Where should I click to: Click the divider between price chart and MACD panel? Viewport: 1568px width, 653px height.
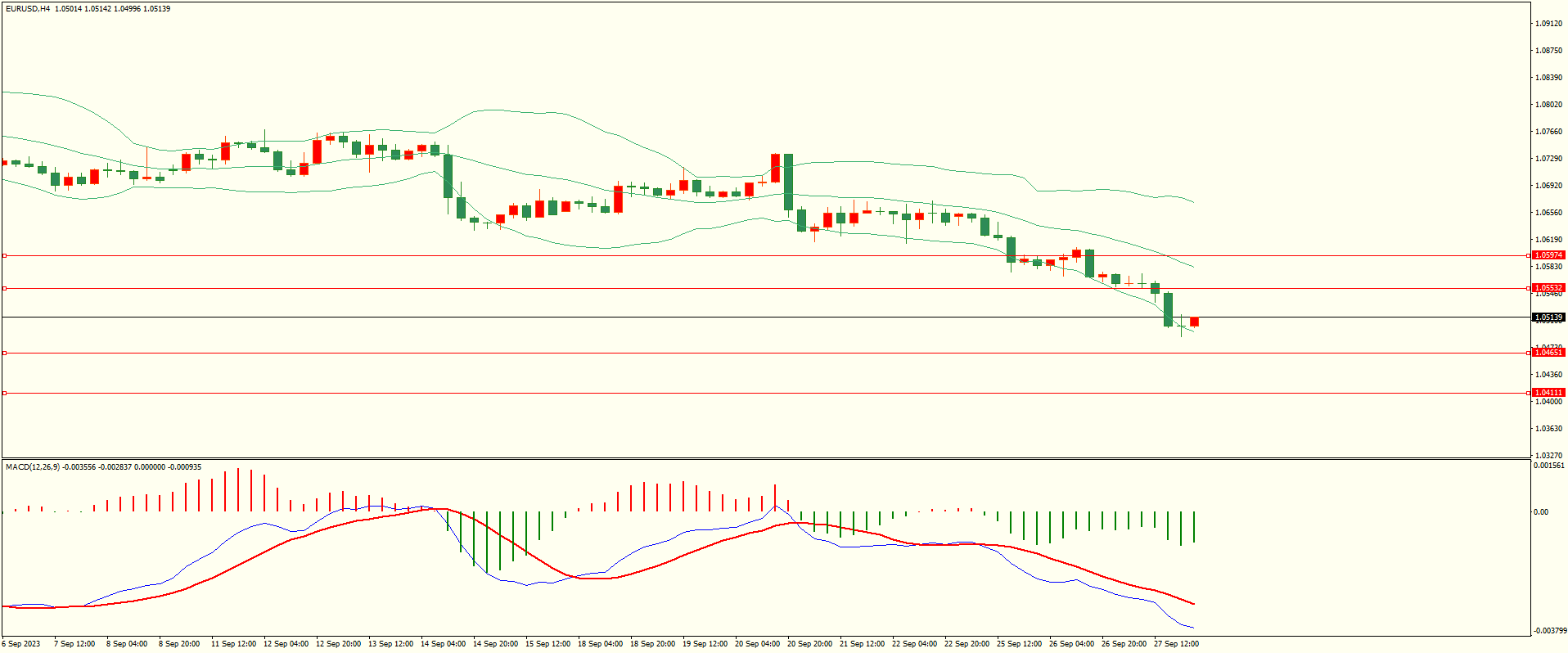click(765, 458)
